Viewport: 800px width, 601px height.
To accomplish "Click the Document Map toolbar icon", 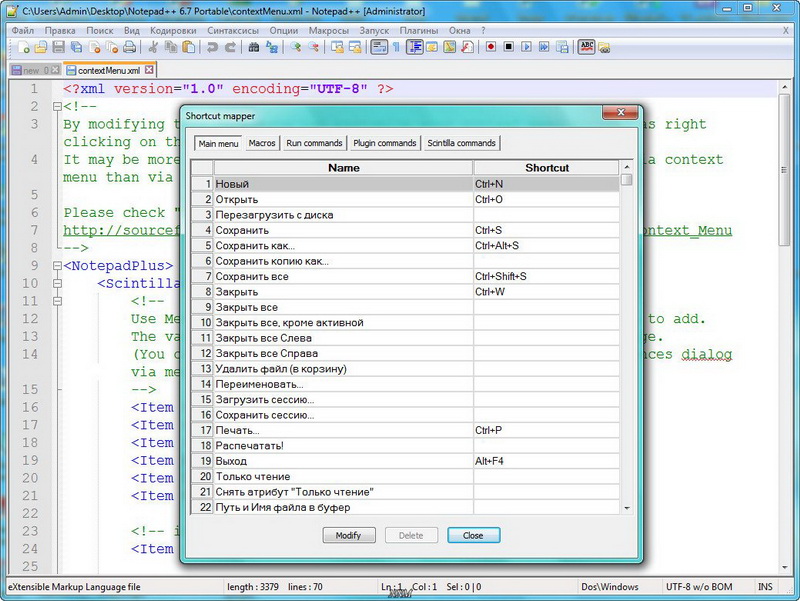I will click(x=449, y=47).
